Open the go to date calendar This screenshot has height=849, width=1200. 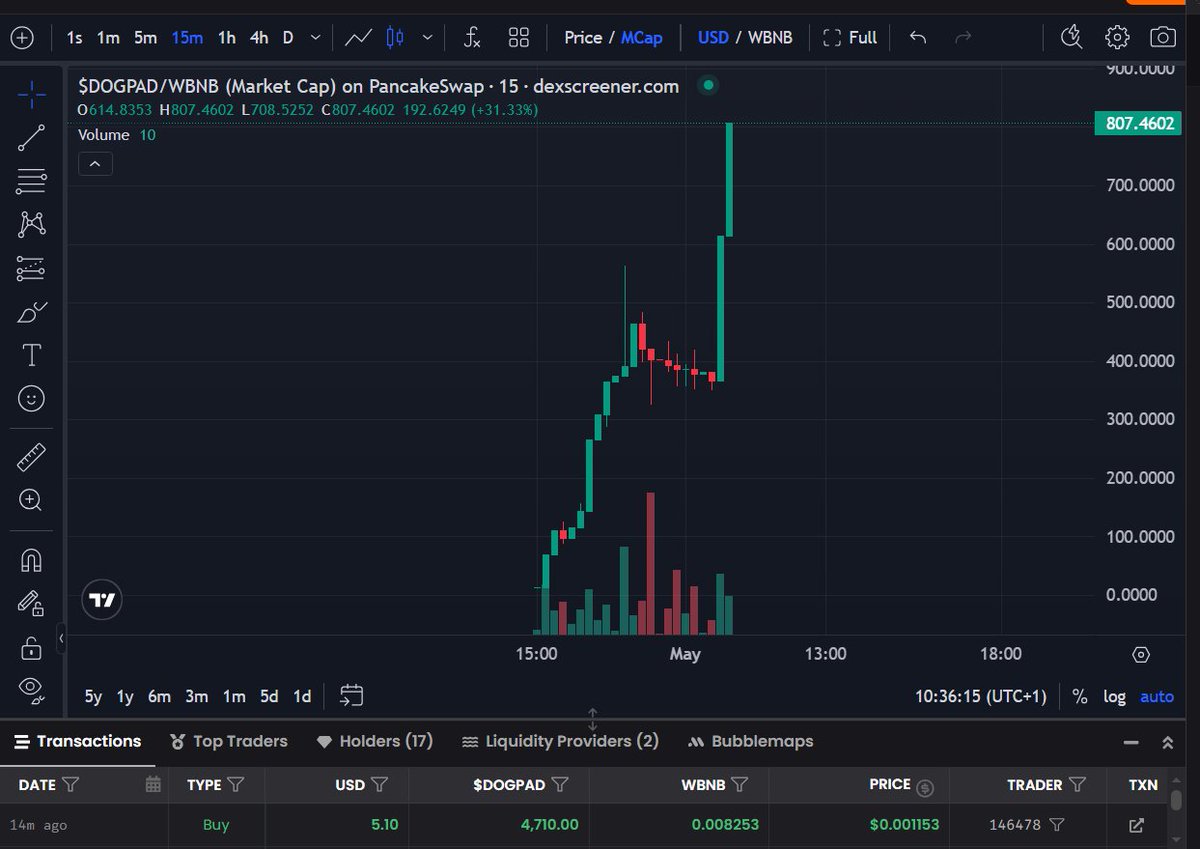[351, 695]
